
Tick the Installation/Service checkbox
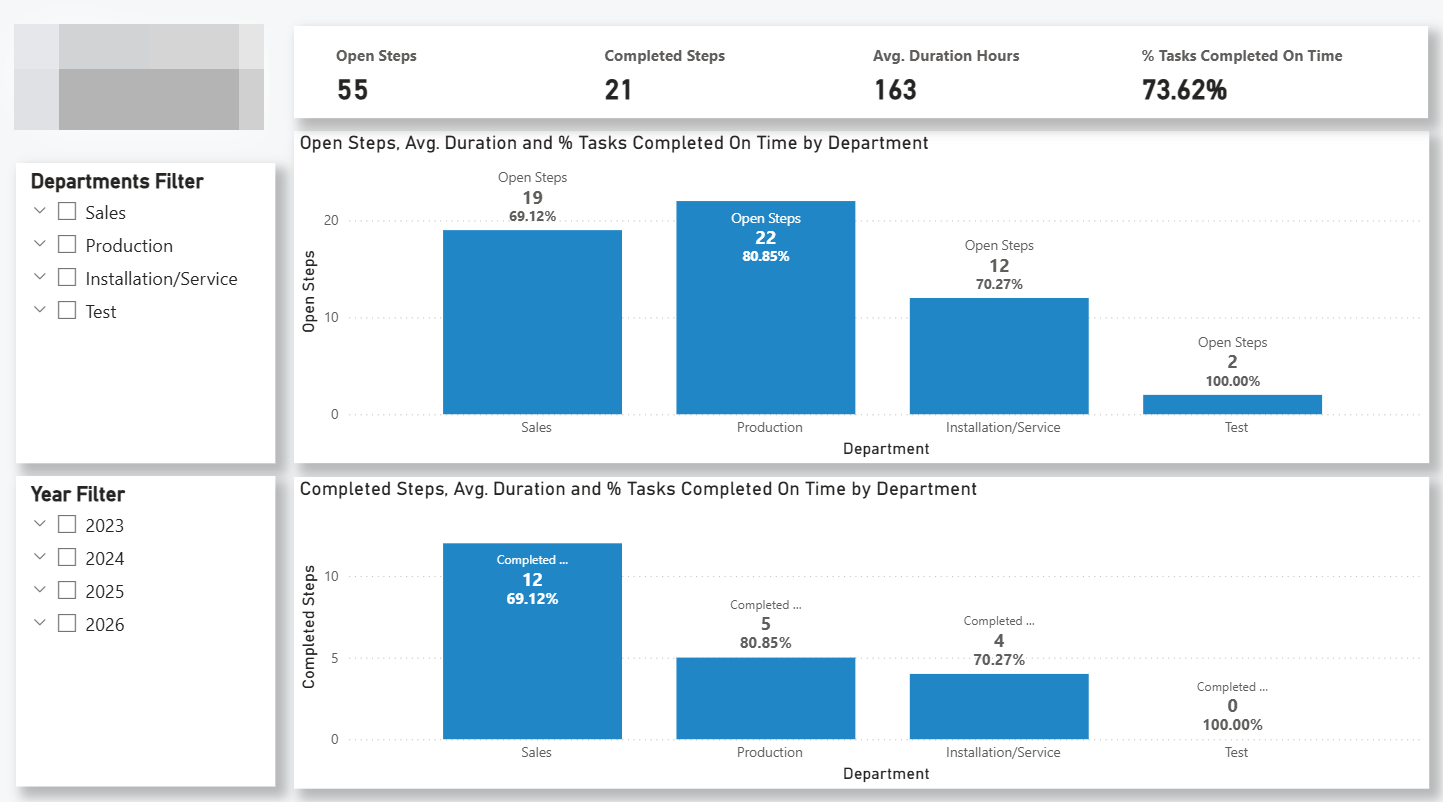point(67,278)
